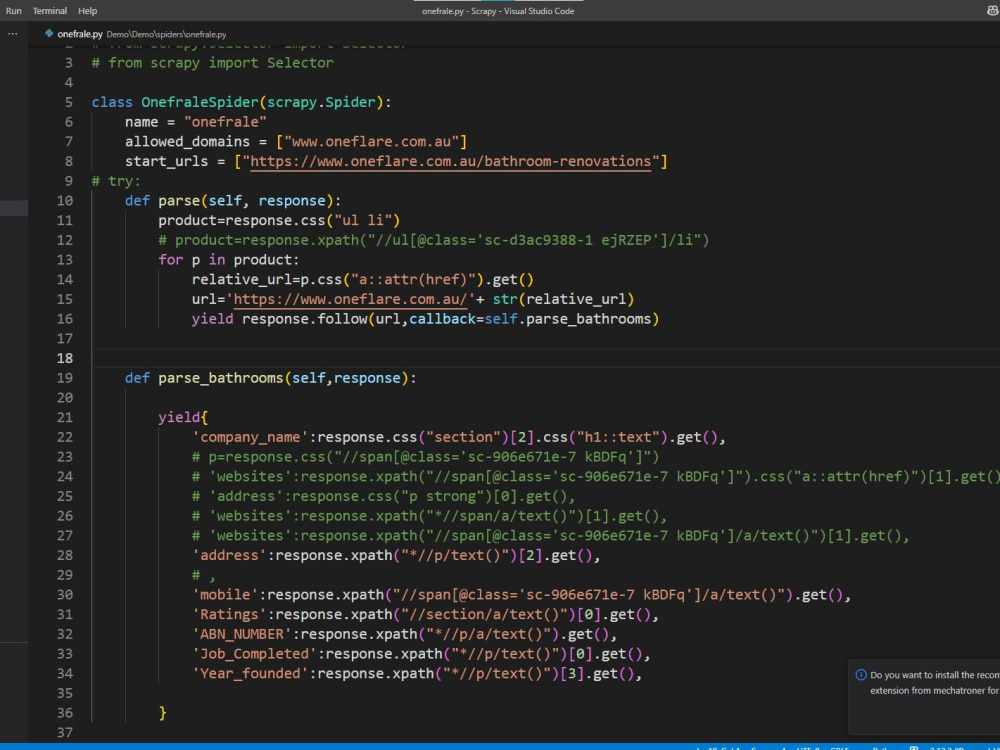Follow the oneflare.com.au URL on line 15
This screenshot has height=750, width=1000.
pos(350,299)
